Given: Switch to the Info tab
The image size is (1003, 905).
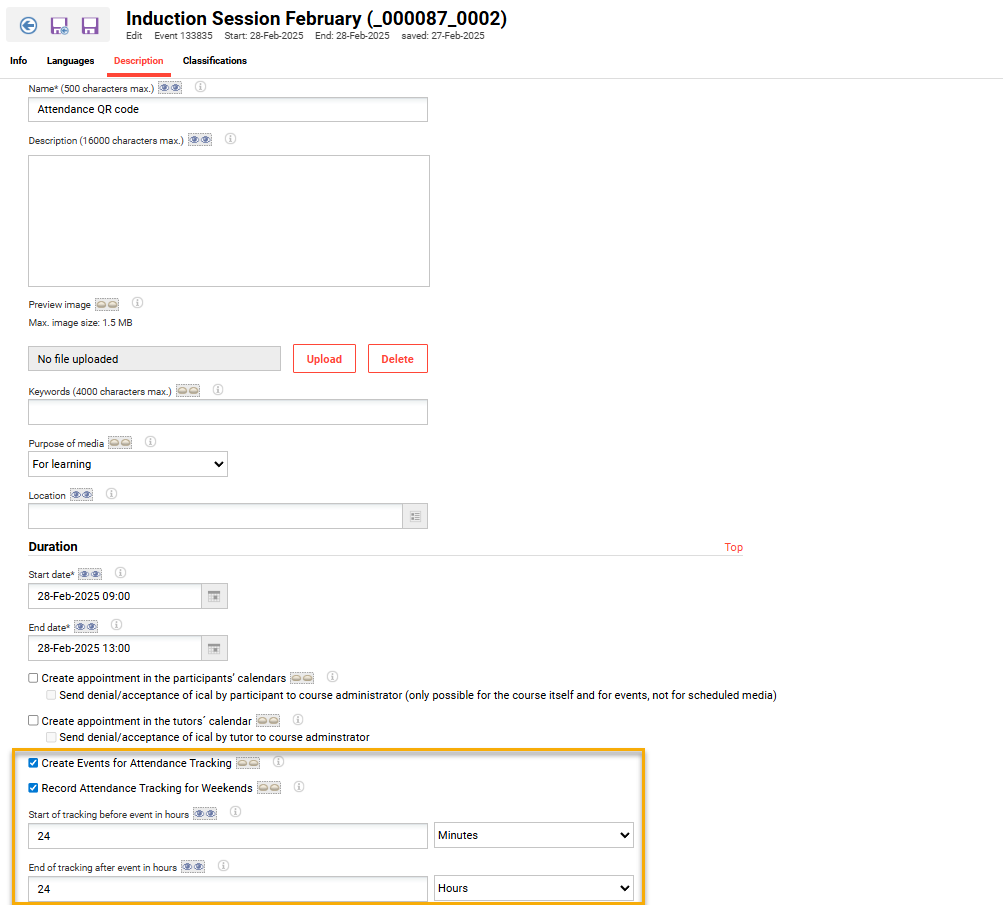Looking at the screenshot, I should click(19, 61).
